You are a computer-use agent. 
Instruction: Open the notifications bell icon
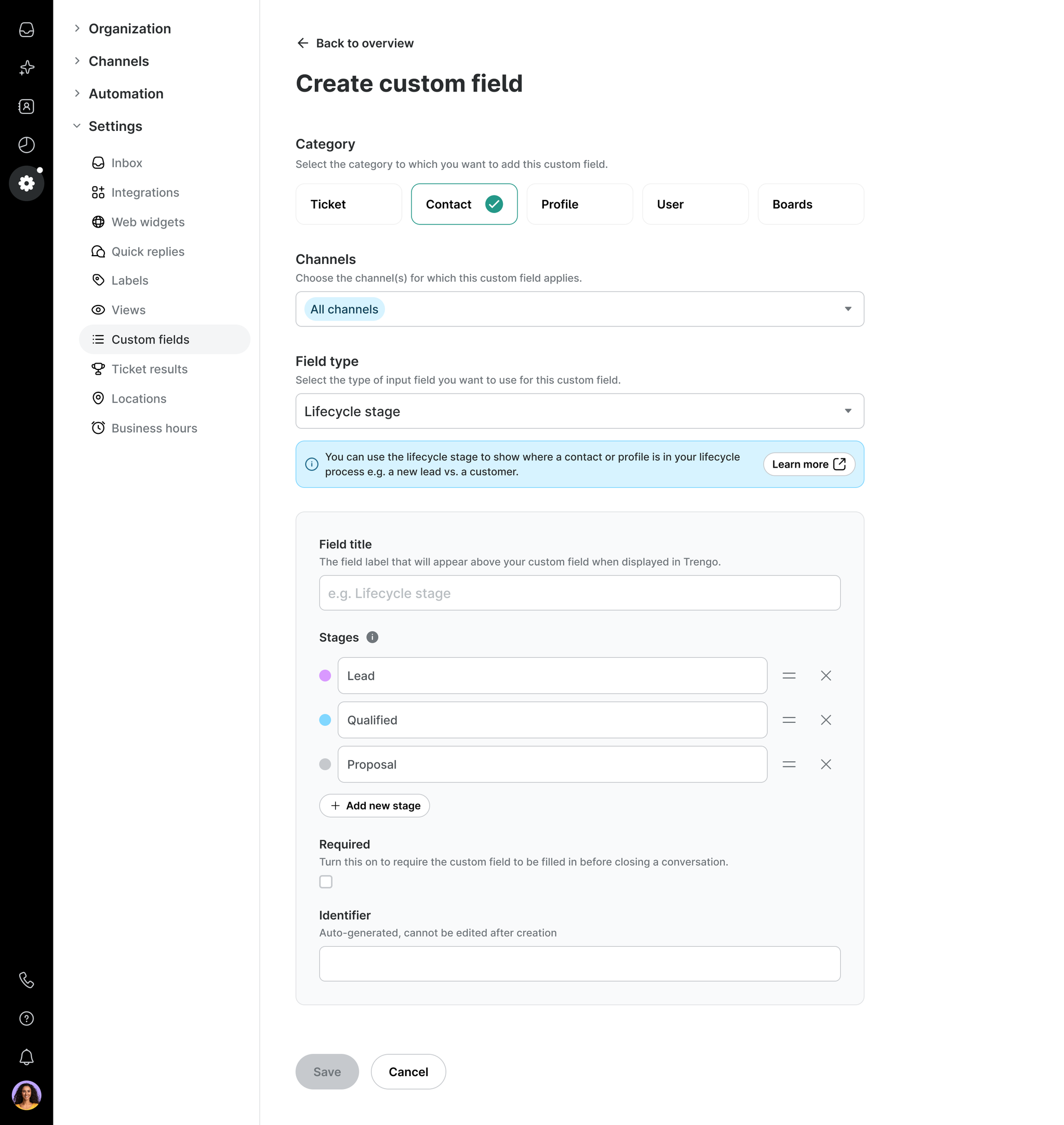26,1057
